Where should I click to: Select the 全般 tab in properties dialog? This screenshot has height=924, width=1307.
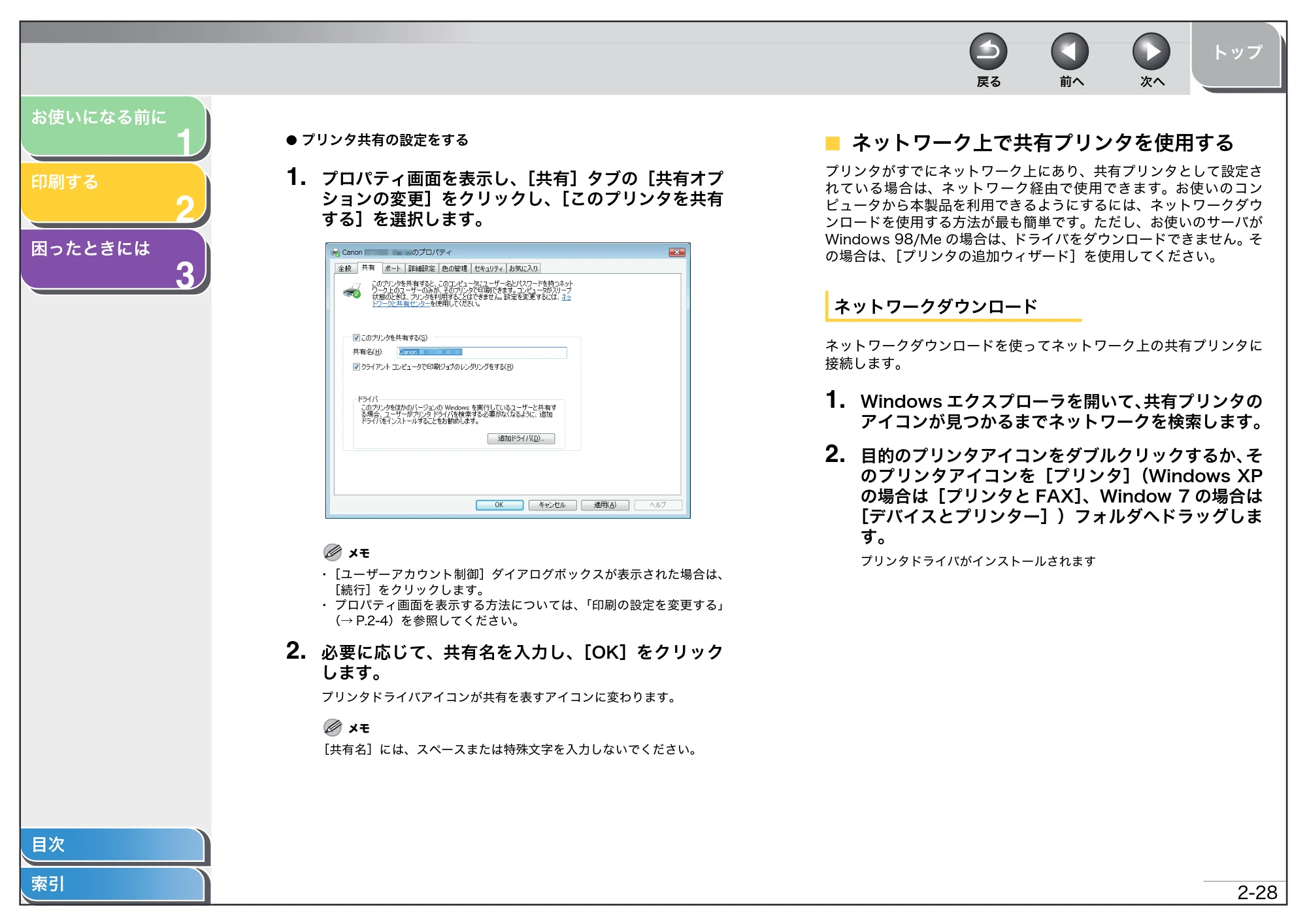[345, 269]
